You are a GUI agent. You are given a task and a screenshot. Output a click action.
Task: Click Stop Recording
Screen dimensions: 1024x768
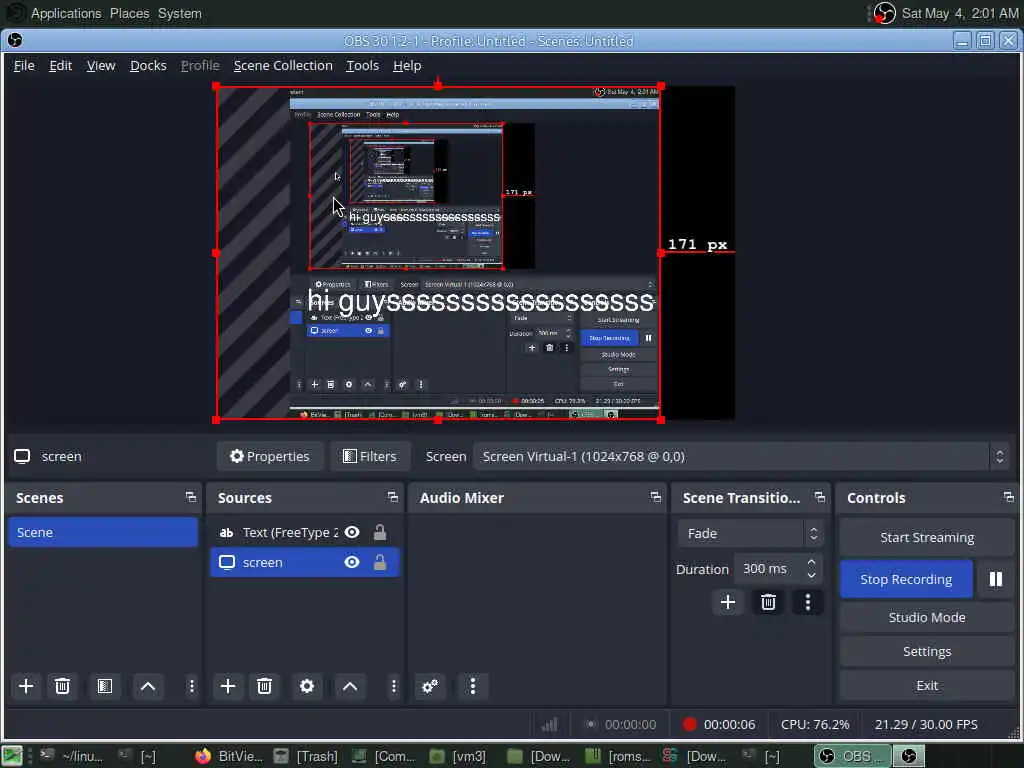click(x=906, y=579)
